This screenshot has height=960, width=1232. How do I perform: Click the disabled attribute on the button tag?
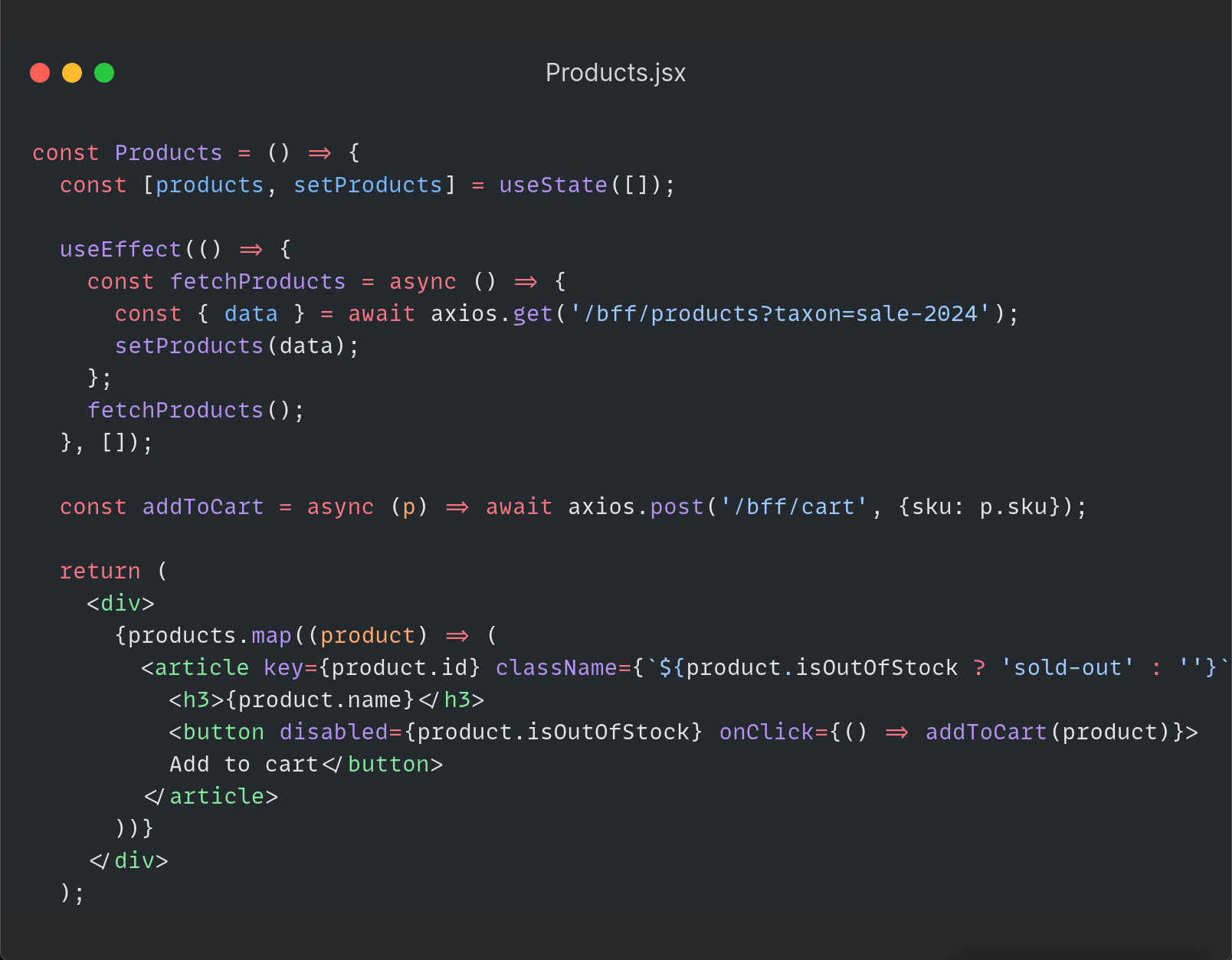click(x=334, y=732)
